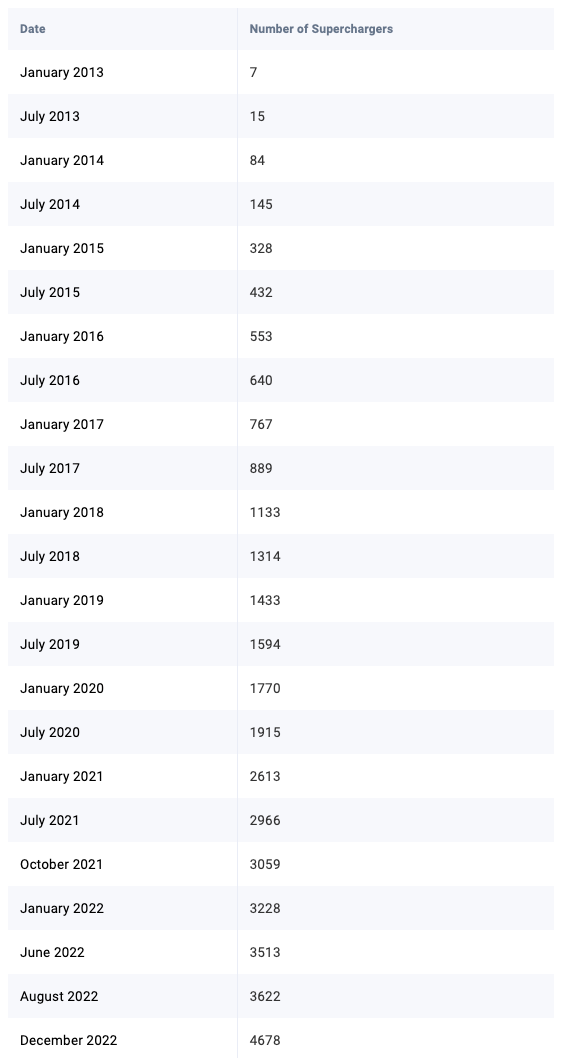
Task: Click the January 2016 row label
Action: click(62, 336)
